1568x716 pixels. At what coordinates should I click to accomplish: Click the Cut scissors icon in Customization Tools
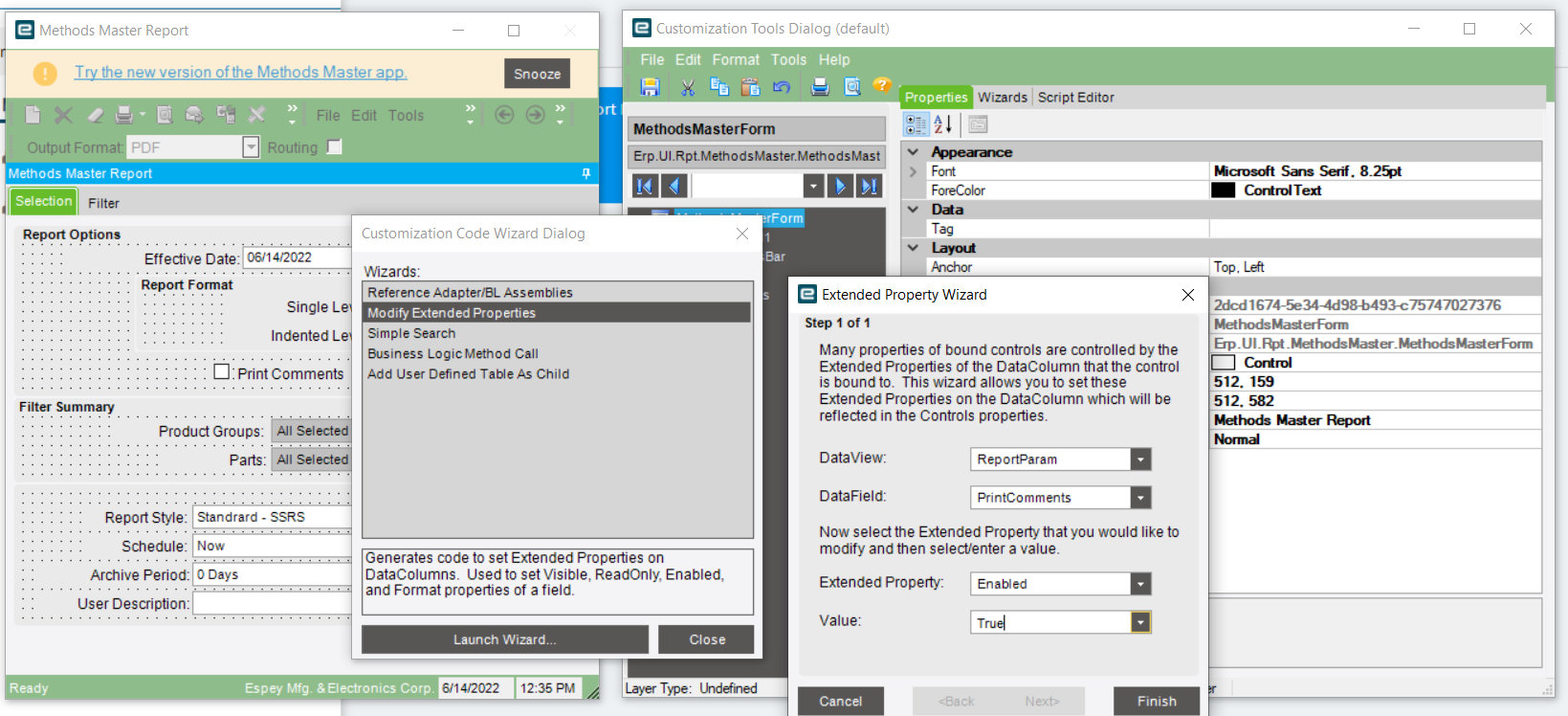(687, 87)
